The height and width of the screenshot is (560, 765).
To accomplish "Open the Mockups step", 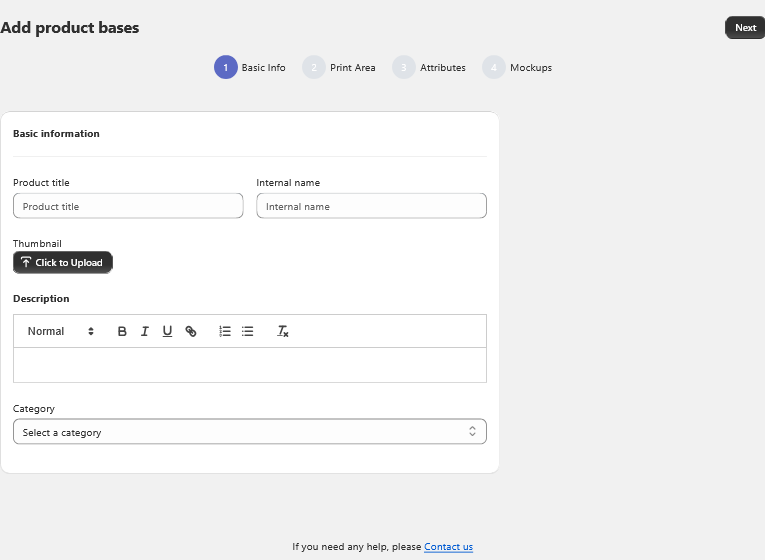I will coord(530,68).
